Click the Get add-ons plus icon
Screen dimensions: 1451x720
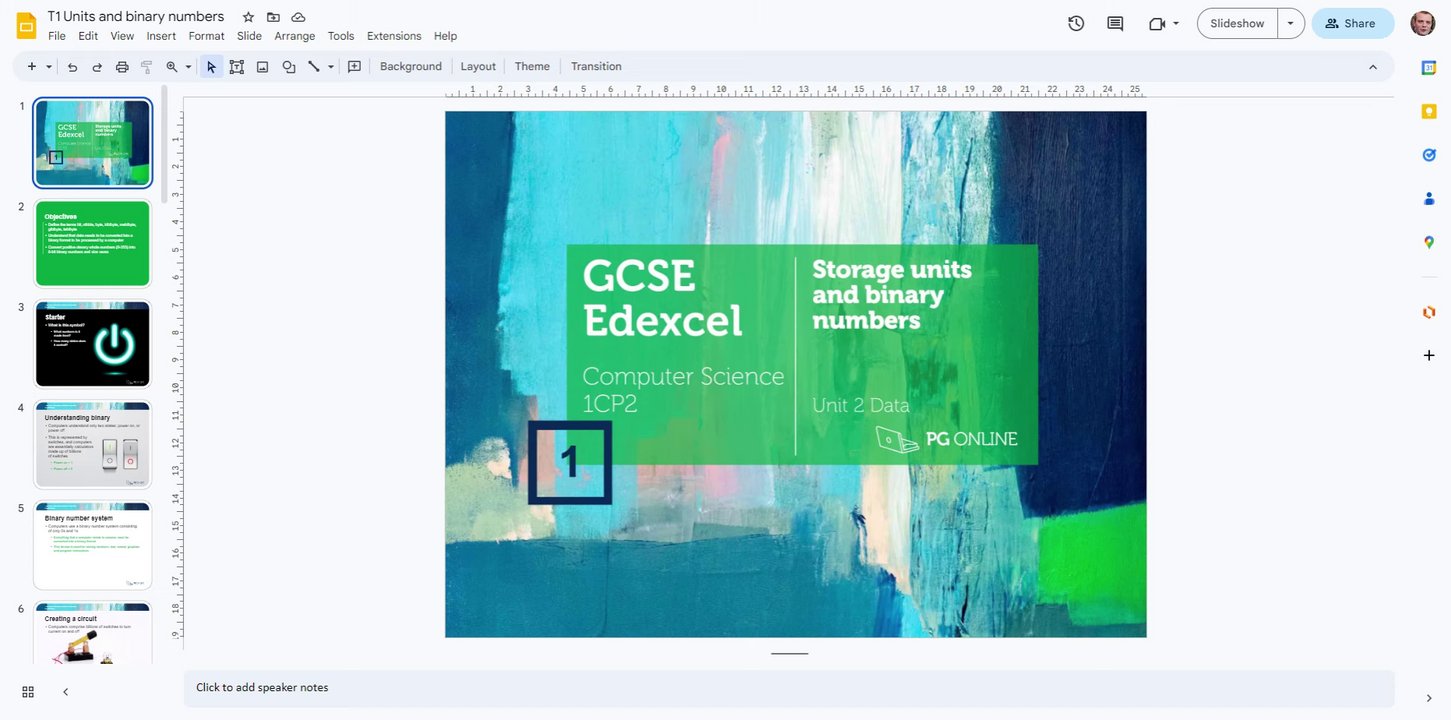pos(1429,355)
